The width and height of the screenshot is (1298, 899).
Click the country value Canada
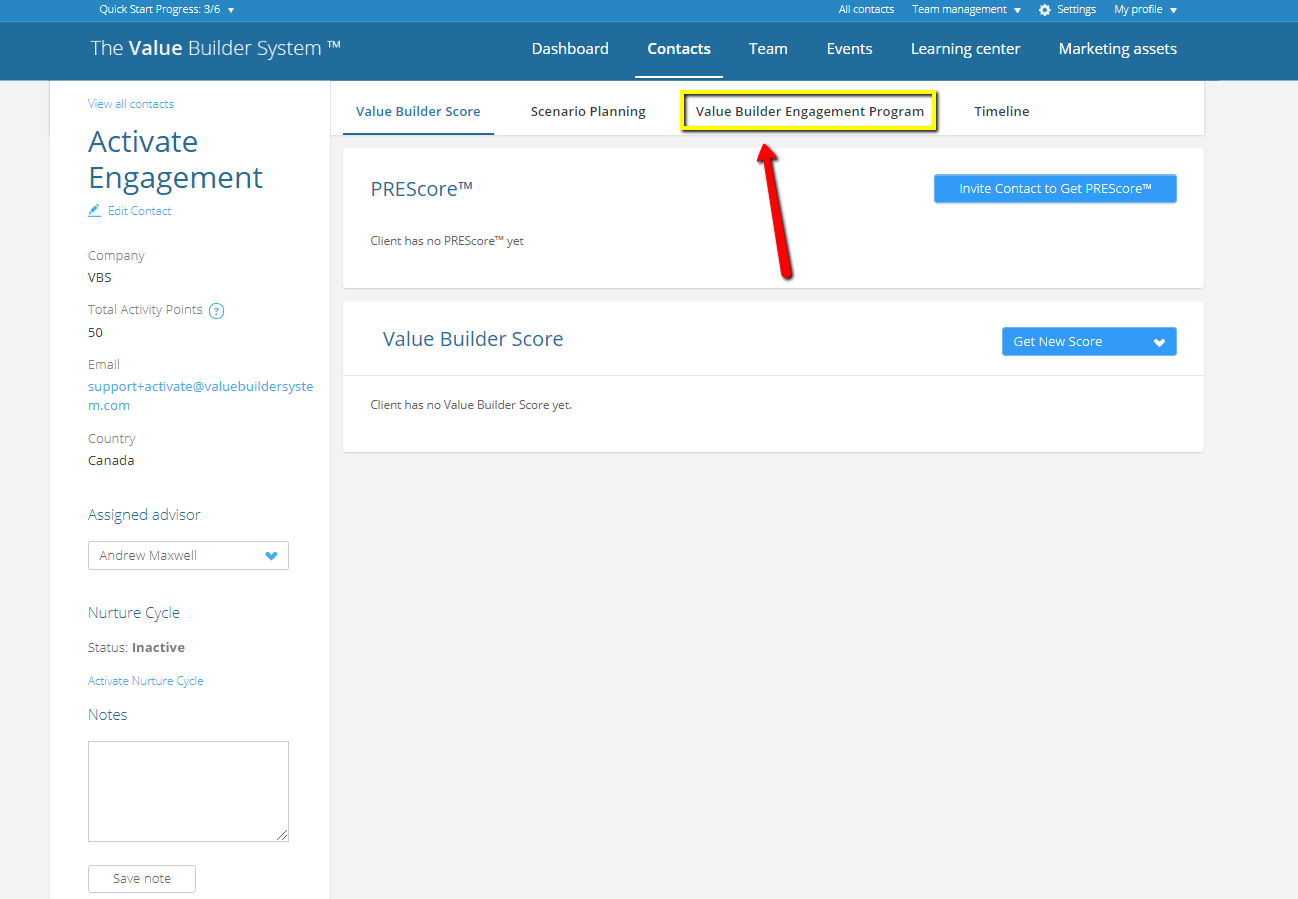point(111,461)
